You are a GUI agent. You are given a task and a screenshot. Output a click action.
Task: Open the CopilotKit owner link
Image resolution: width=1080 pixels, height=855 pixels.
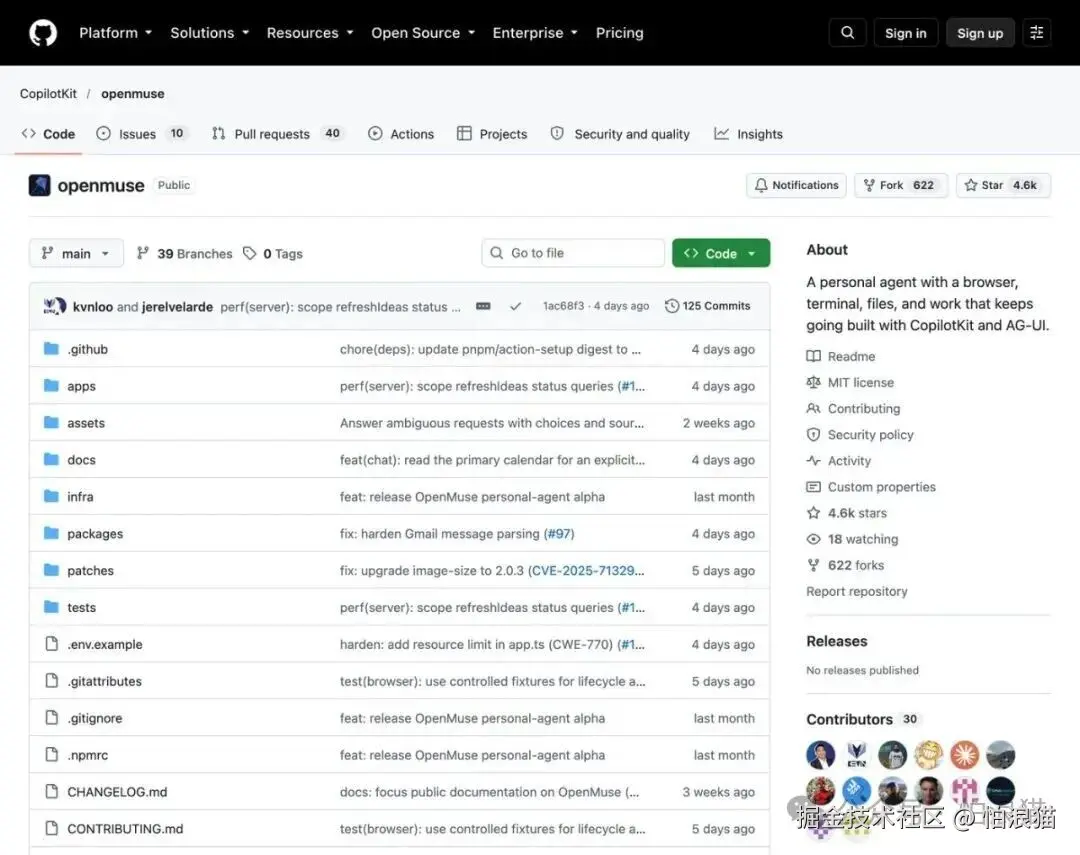pos(48,94)
